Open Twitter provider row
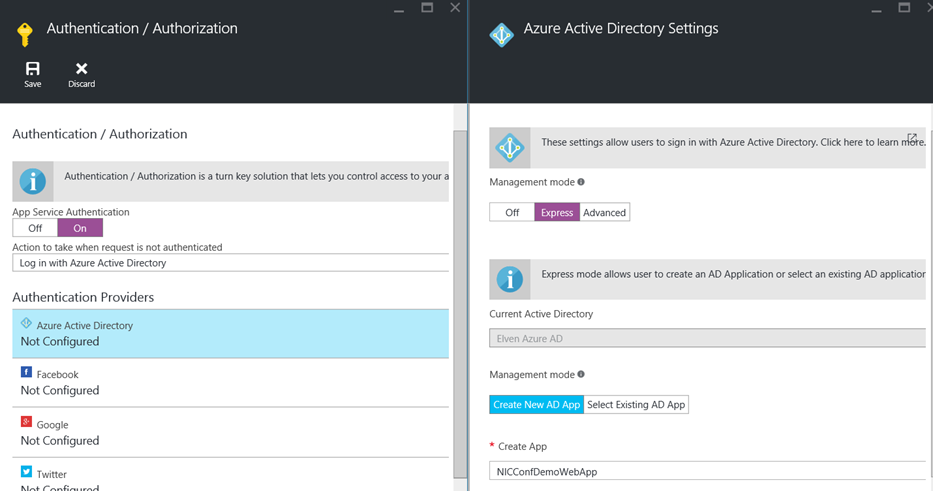 [231, 475]
